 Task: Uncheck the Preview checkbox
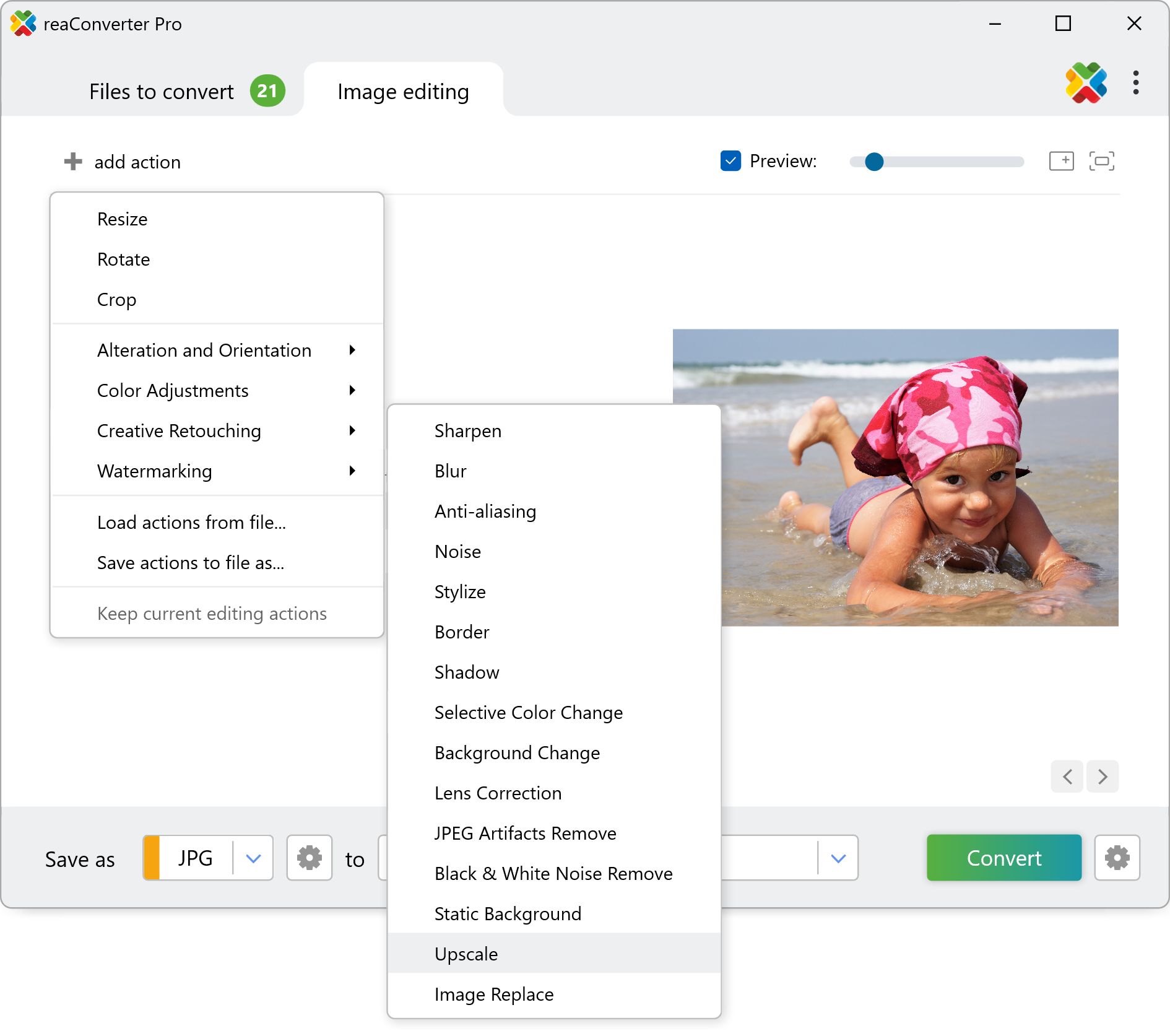730,161
